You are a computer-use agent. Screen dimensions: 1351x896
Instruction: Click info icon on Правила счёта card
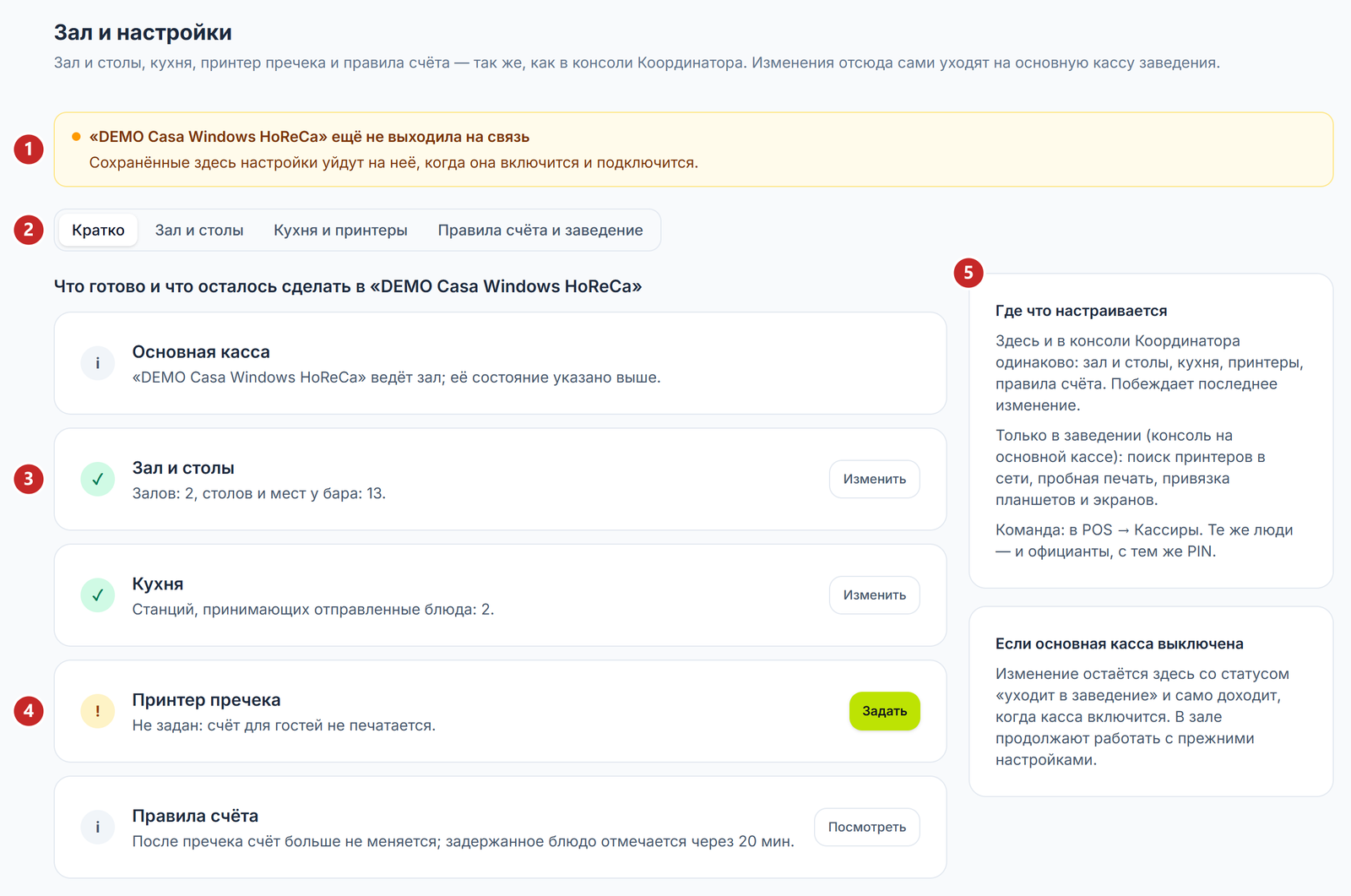click(x=98, y=827)
